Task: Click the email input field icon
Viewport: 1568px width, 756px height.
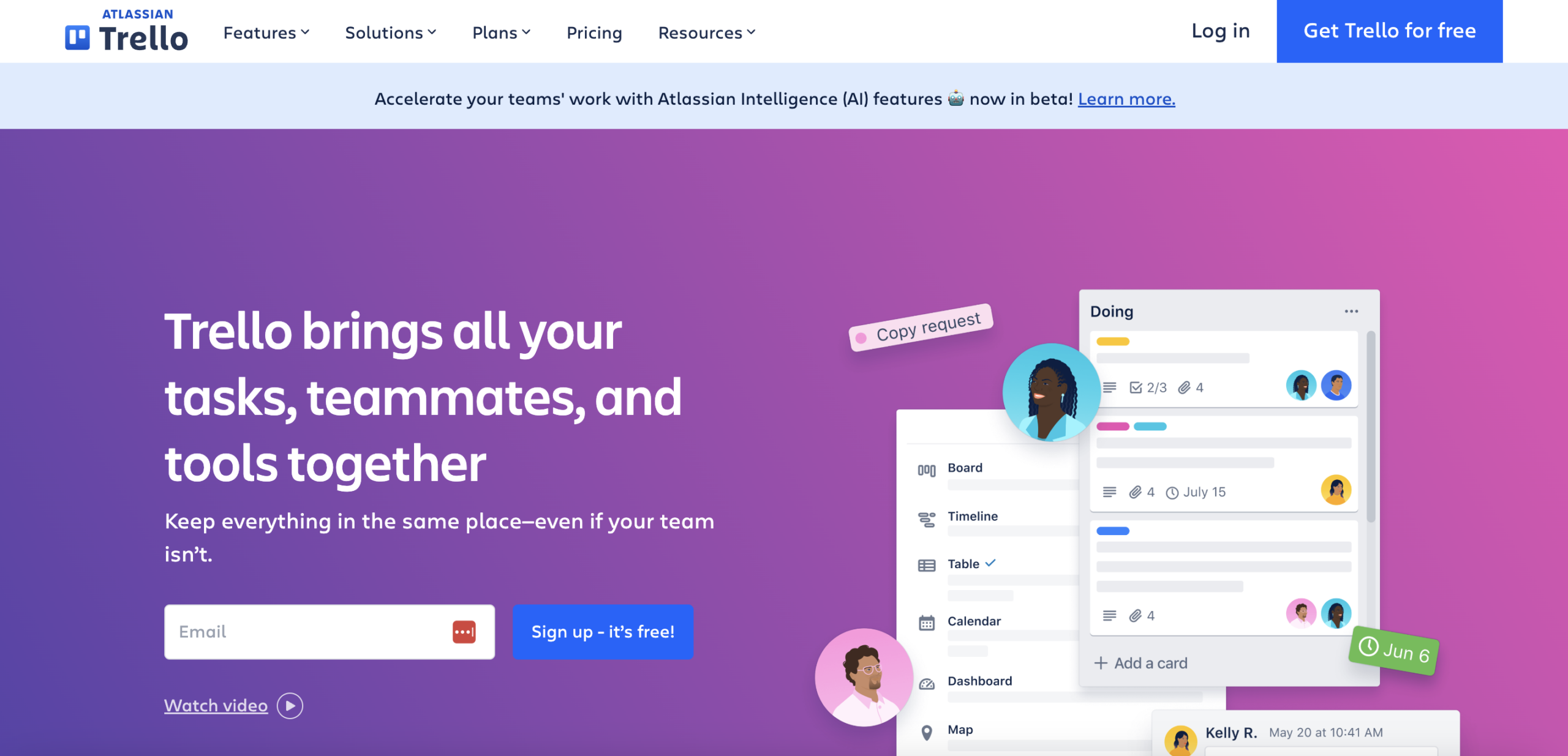Action: pyautogui.click(x=464, y=631)
